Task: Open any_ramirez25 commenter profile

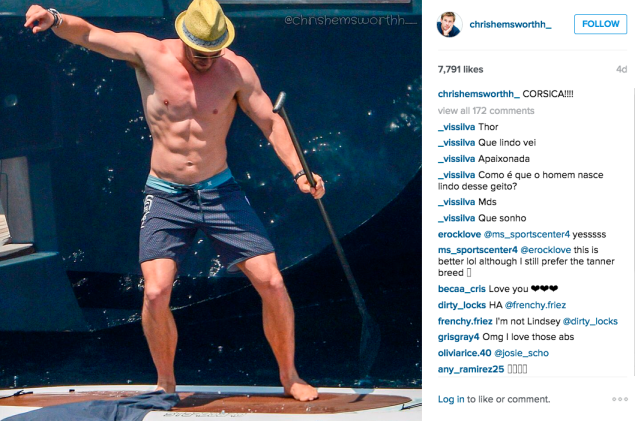Action: coord(471,369)
